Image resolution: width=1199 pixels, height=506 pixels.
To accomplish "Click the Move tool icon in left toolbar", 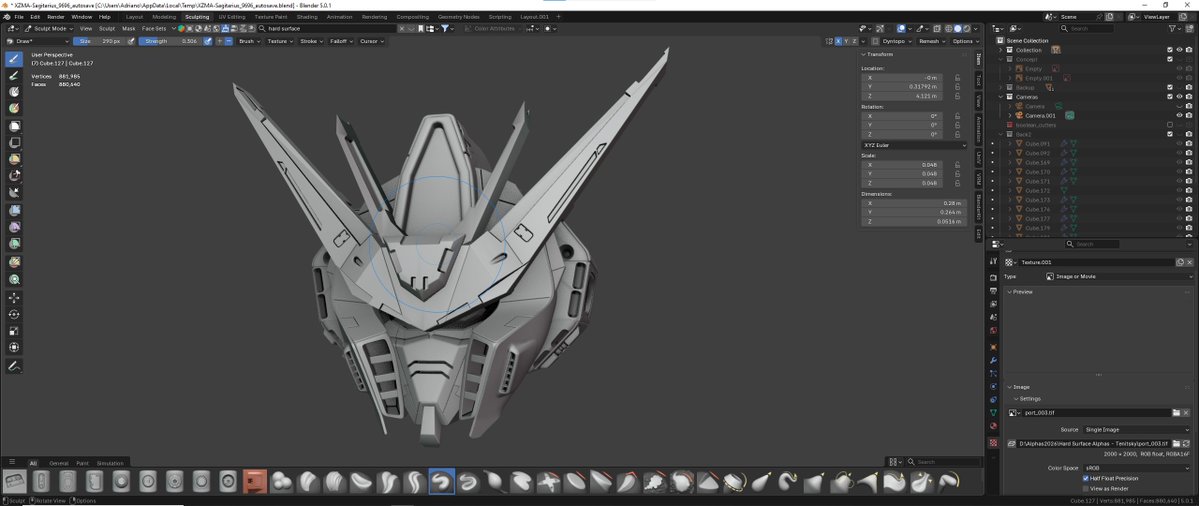I will pos(14,297).
